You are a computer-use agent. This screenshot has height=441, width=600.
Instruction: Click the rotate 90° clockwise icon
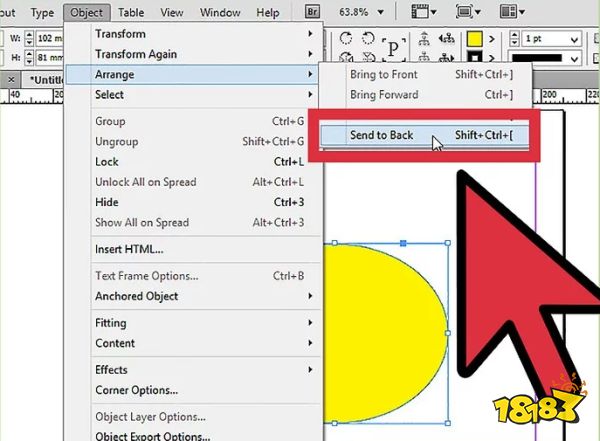click(x=345, y=38)
